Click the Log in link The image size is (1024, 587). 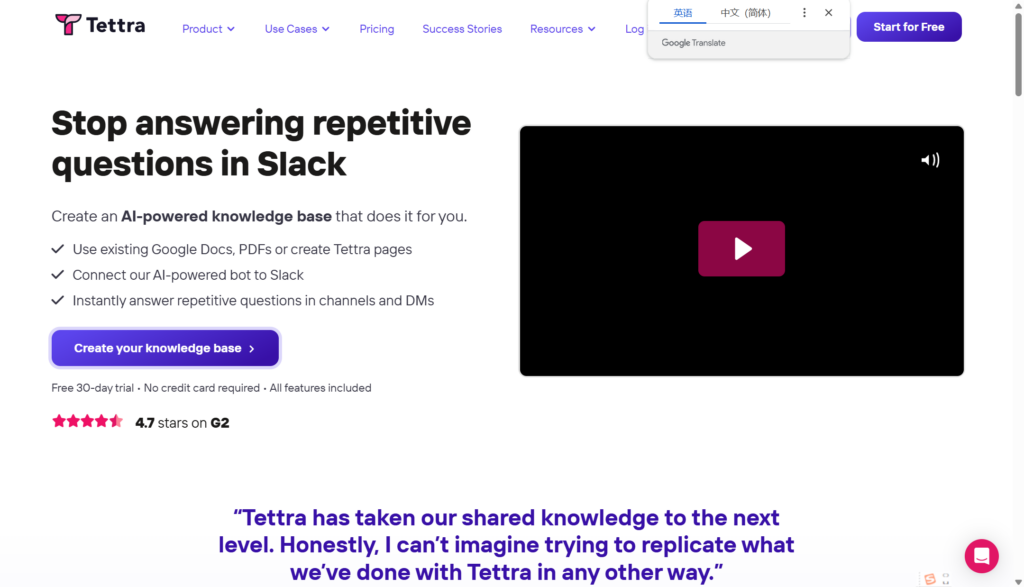(x=635, y=29)
